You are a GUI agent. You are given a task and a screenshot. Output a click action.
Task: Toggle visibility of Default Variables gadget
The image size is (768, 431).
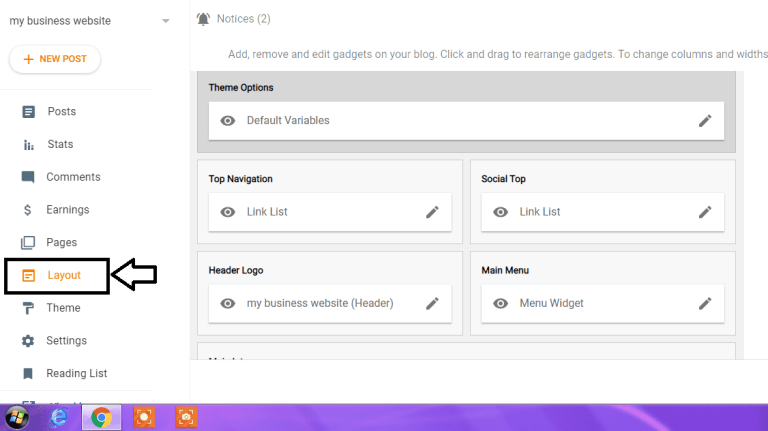[228, 120]
